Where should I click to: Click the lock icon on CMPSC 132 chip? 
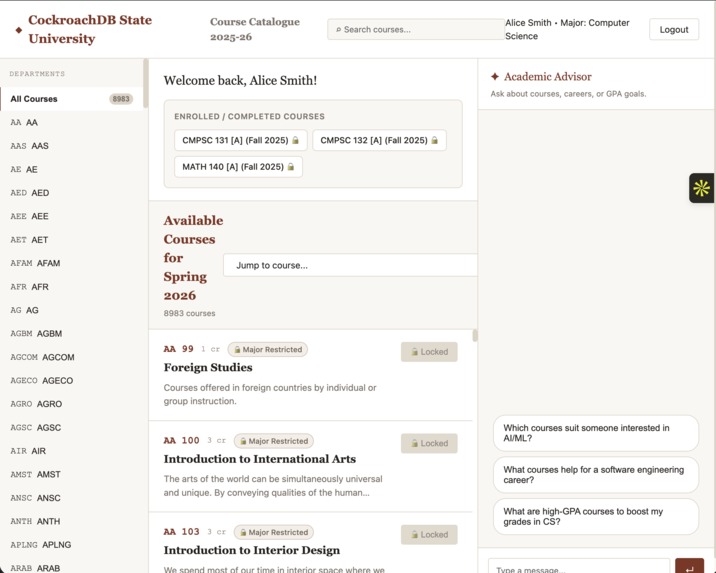pyautogui.click(x=434, y=140)
